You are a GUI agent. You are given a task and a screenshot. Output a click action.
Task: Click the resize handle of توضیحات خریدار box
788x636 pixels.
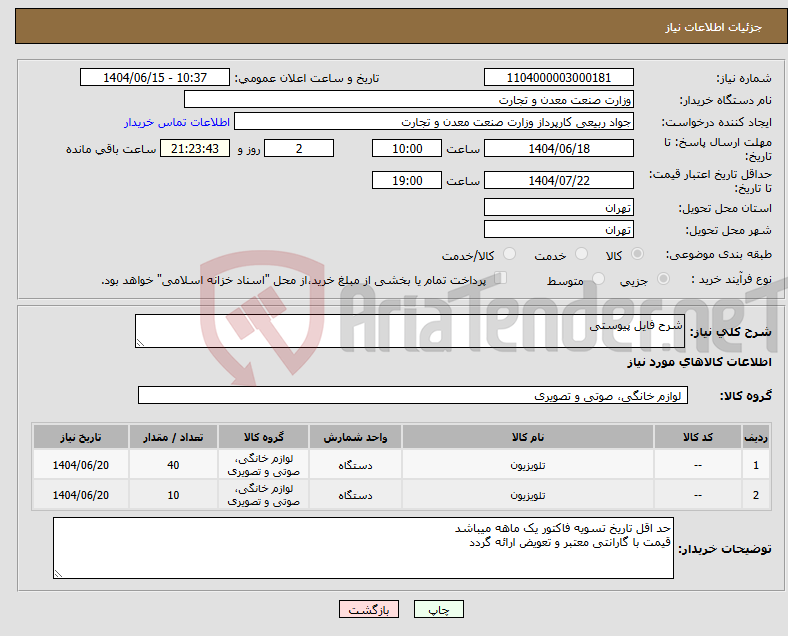(58, 573)
